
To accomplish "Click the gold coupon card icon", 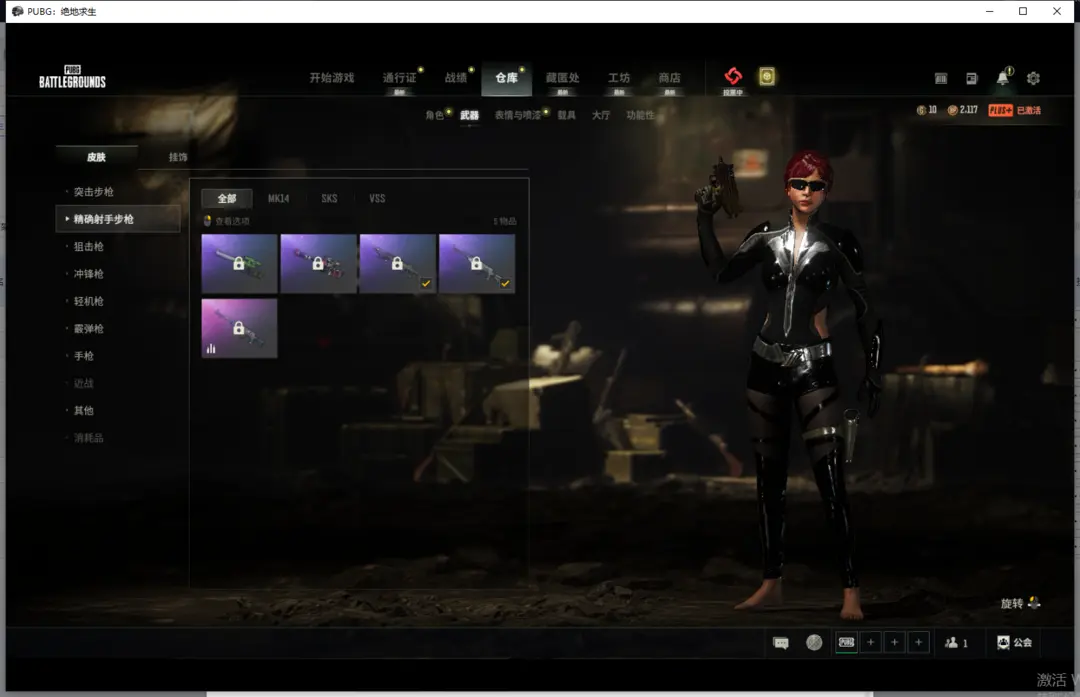I will point(767,76).
